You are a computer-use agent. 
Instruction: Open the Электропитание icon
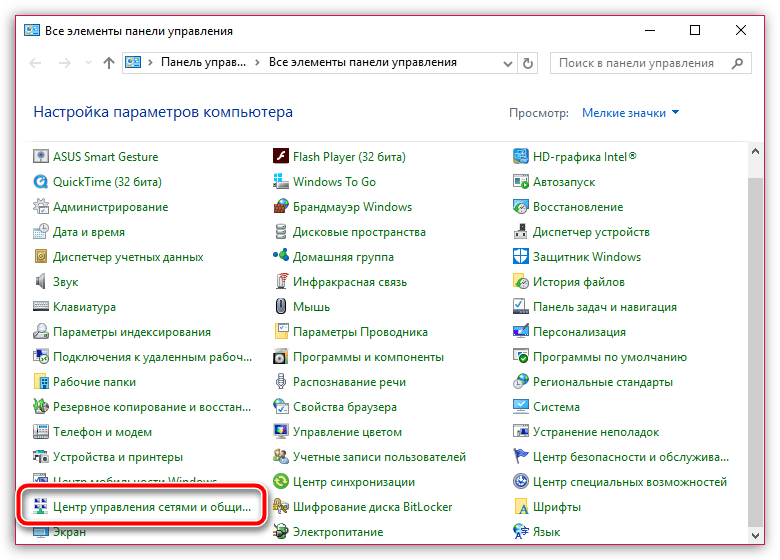[x=281, y=531]
